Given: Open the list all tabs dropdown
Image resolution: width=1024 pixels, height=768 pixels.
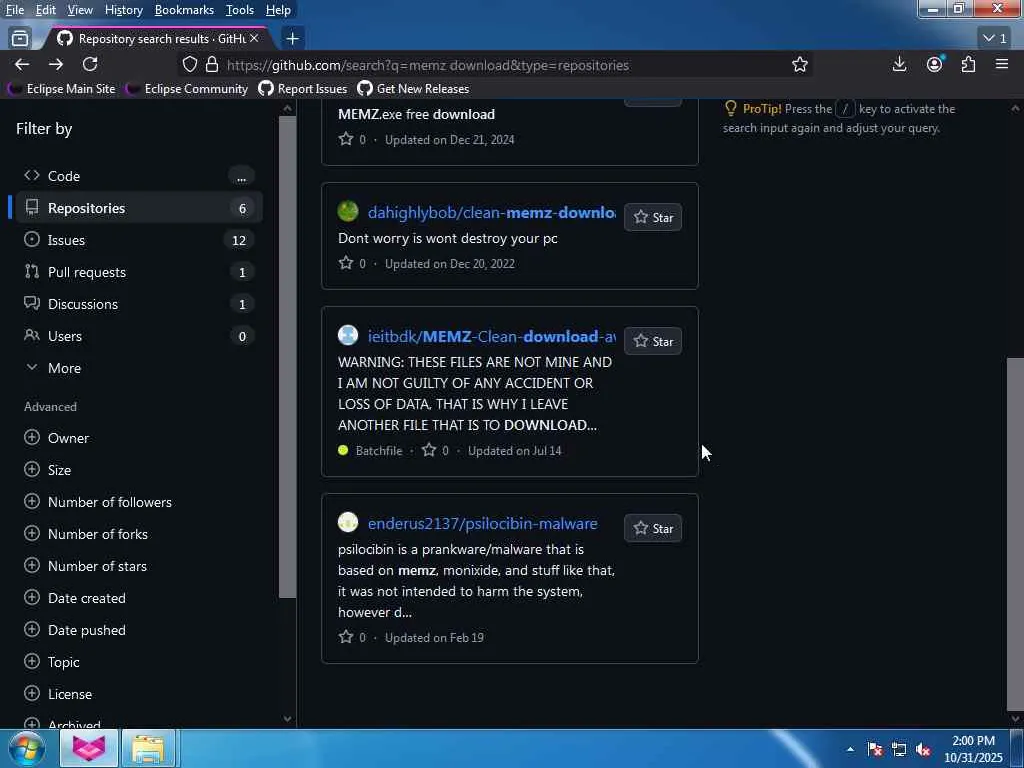Looking at the screenshot, I should [x=995, y=39].
